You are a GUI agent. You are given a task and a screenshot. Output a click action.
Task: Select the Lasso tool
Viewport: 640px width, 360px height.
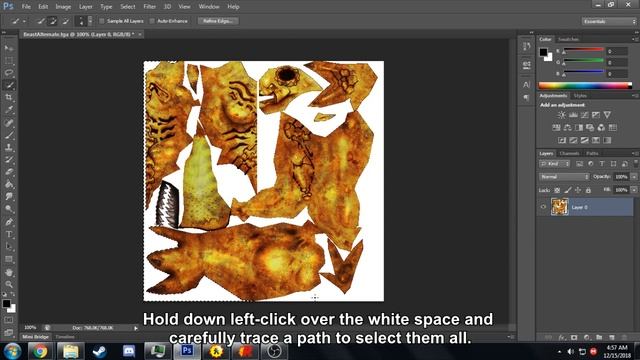pyautogui.click(x=9, y=73)
